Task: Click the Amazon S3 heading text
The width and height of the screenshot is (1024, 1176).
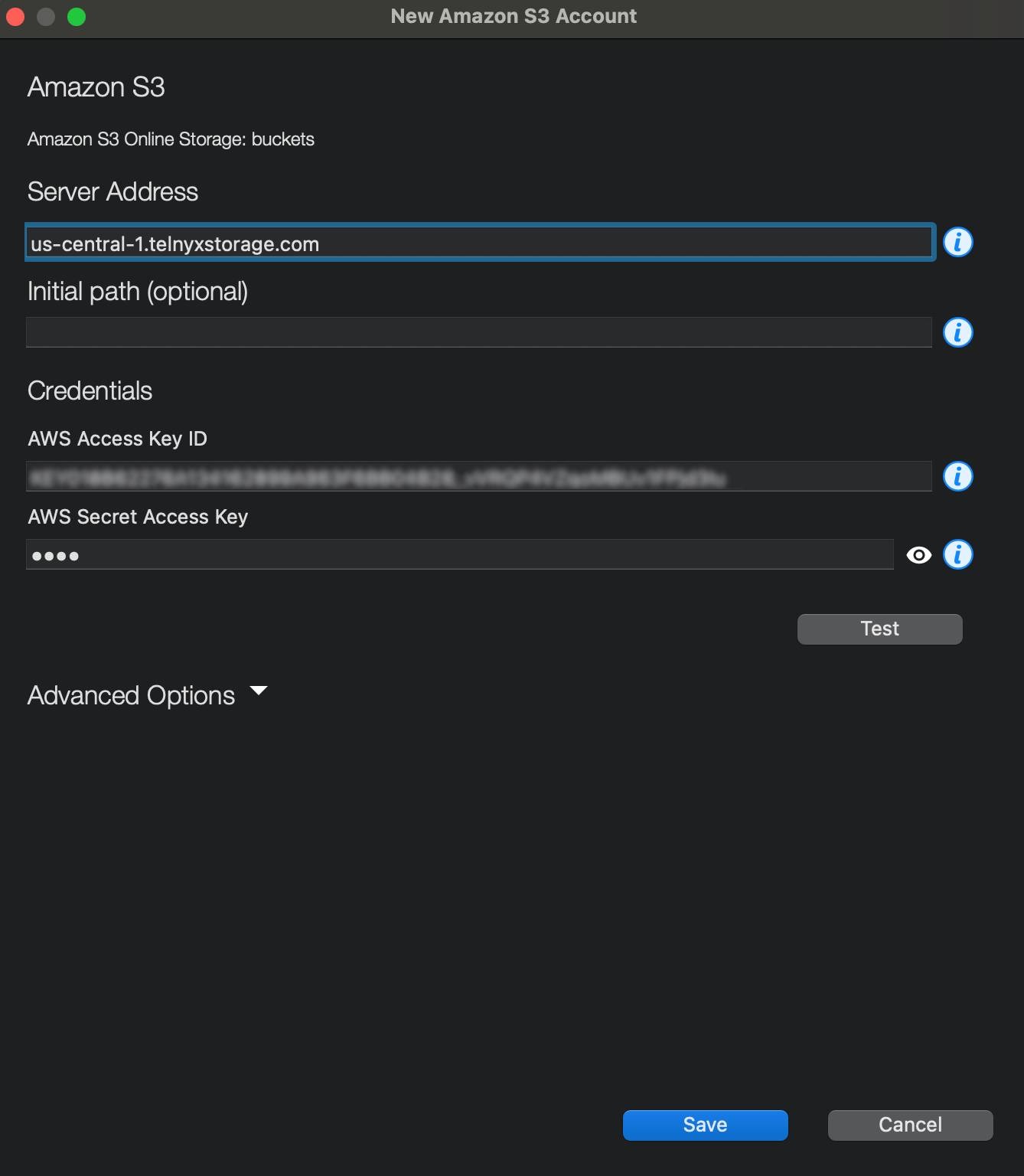Action: (x=96, y=87)
